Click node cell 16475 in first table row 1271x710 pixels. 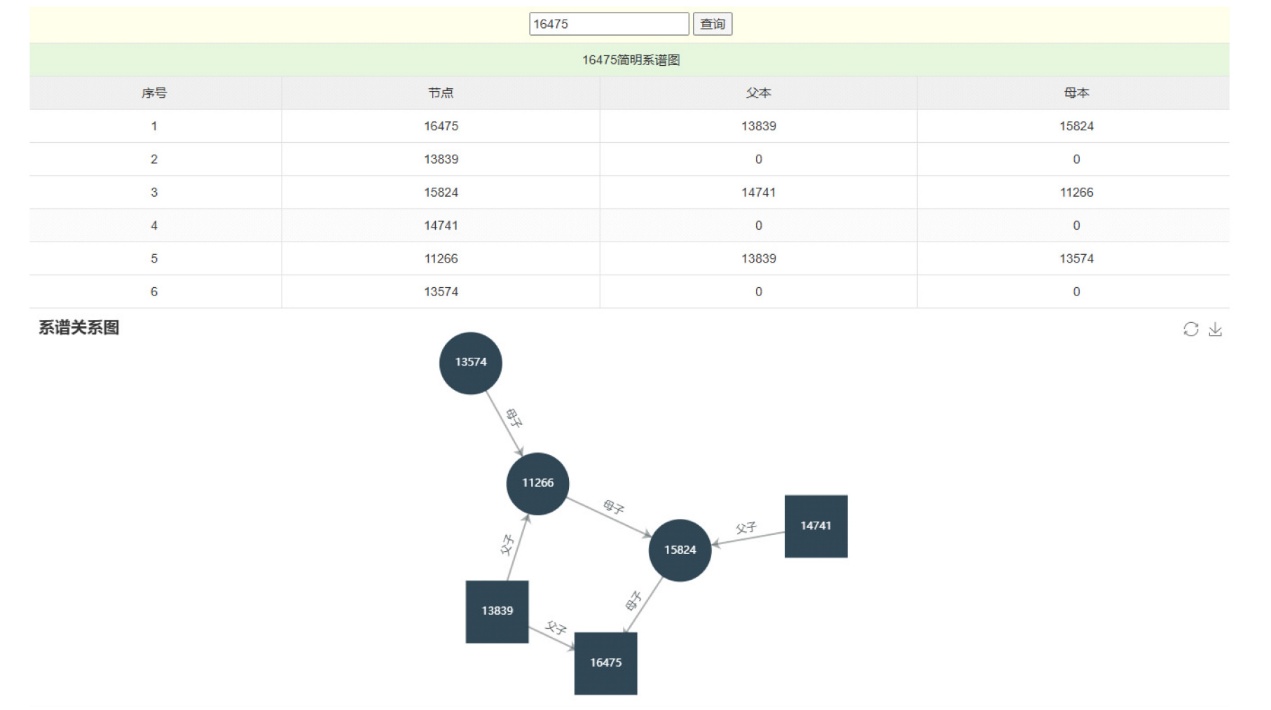(441, 126)
